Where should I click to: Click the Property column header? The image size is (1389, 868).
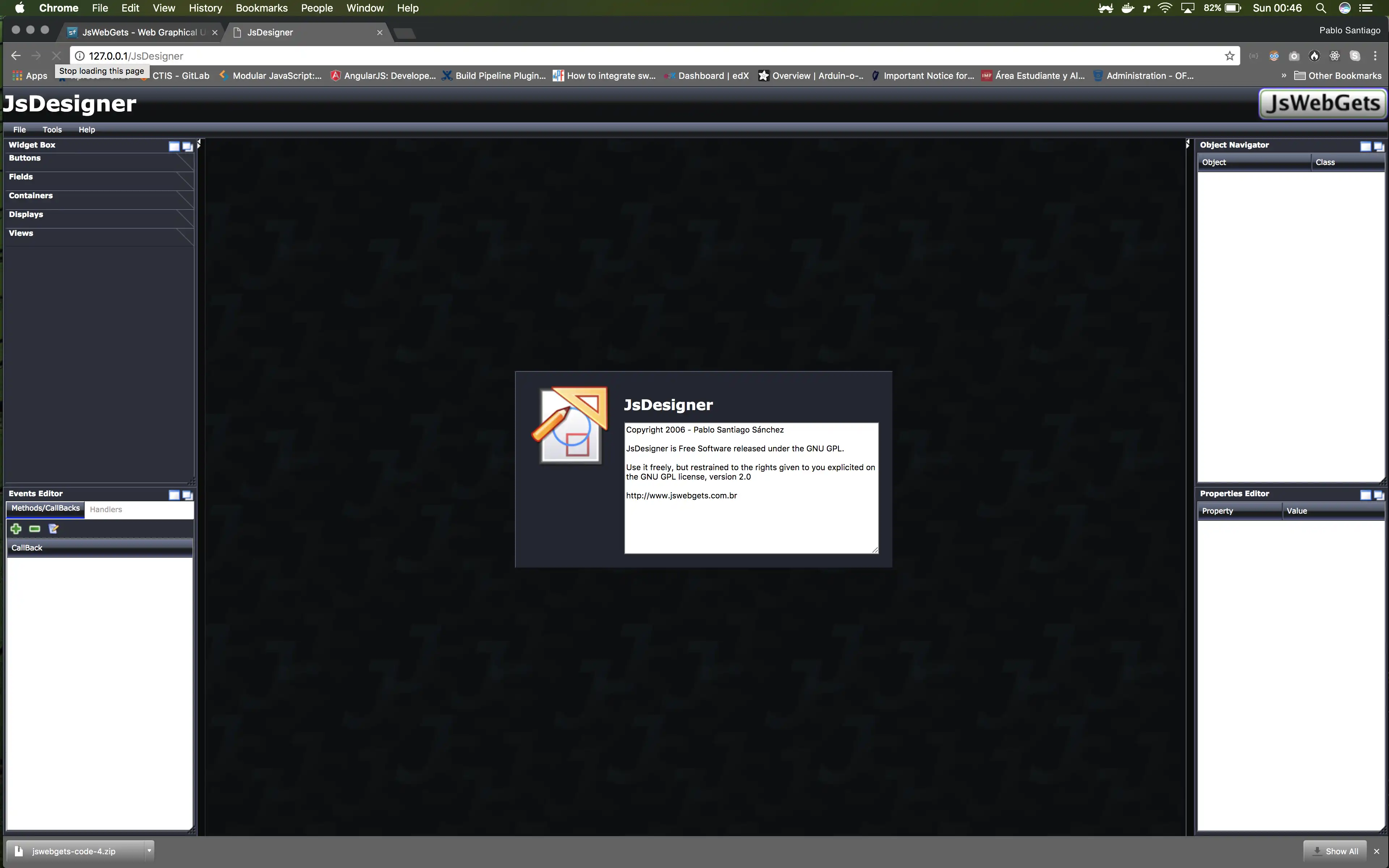point(1240,511)
